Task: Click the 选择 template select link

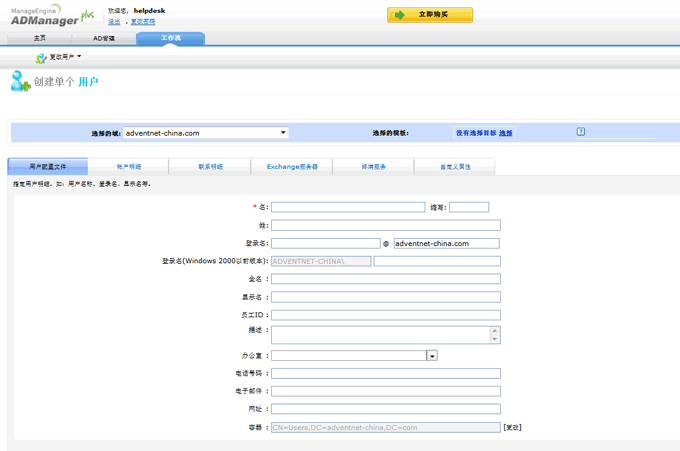Action: (506, 133)
